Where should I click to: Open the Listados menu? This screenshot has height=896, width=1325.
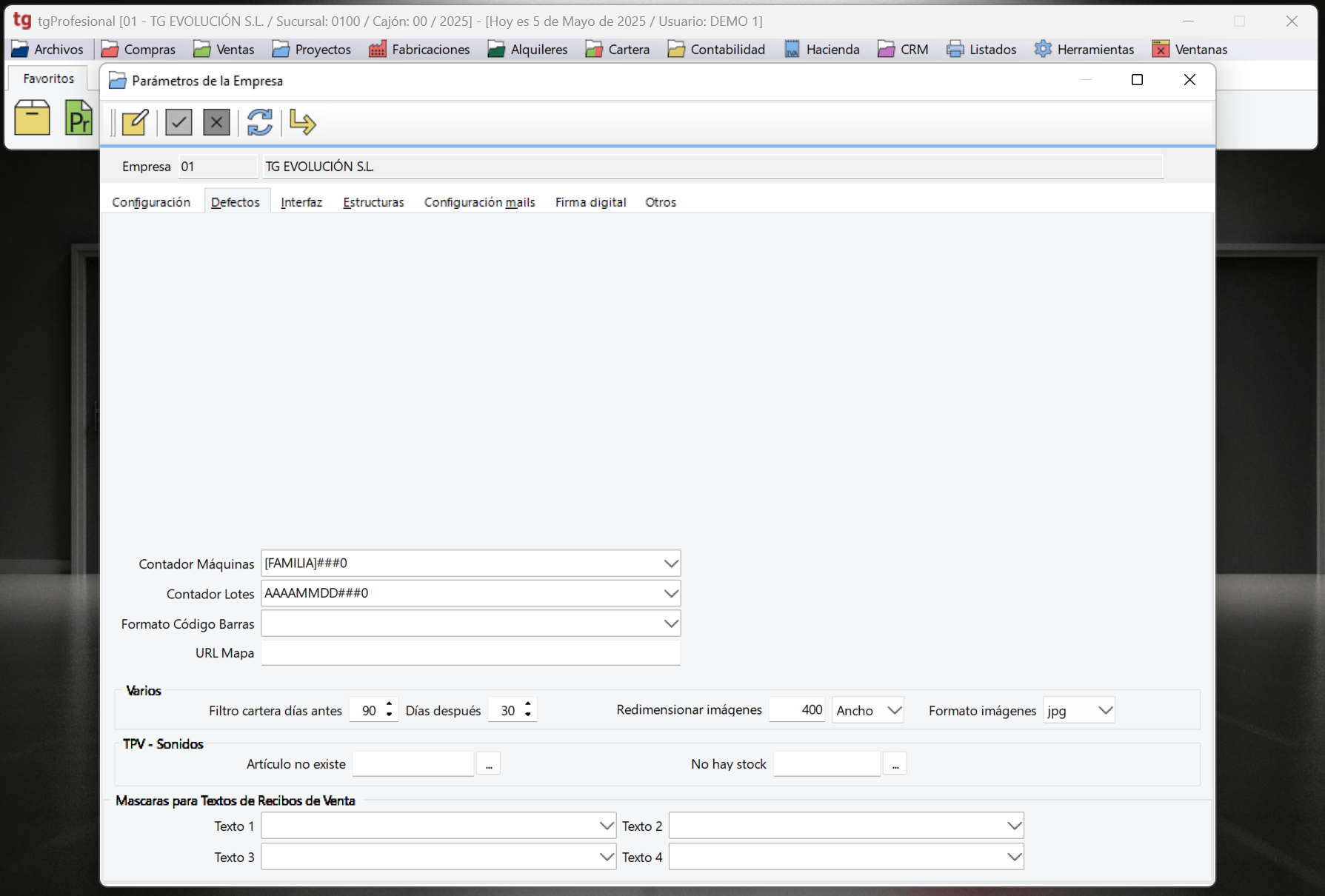point(981,49)
